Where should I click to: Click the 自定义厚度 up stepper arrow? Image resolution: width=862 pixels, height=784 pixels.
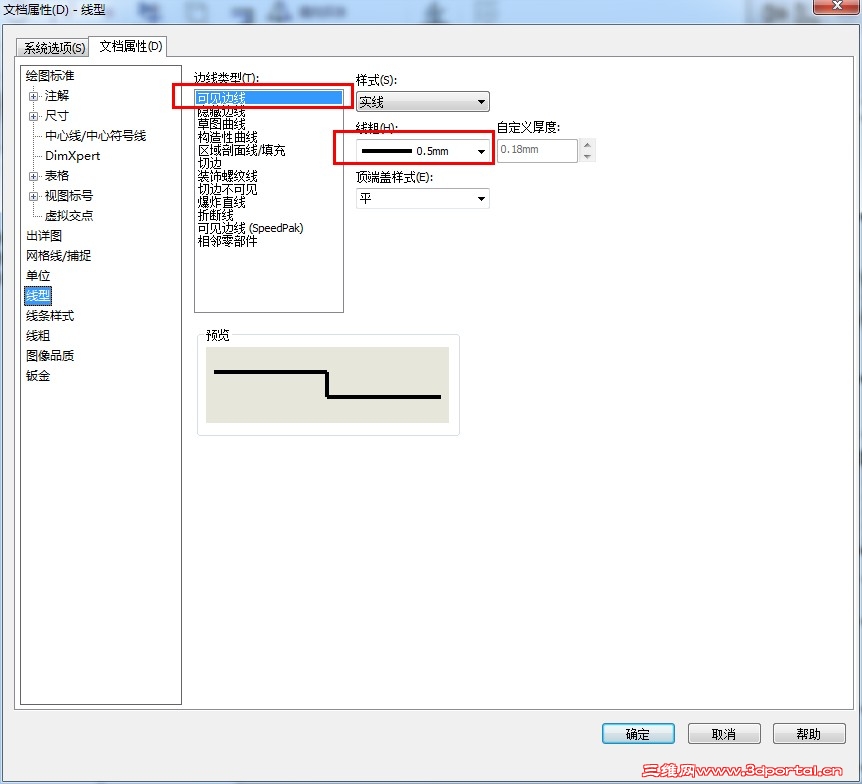[588, 145]
